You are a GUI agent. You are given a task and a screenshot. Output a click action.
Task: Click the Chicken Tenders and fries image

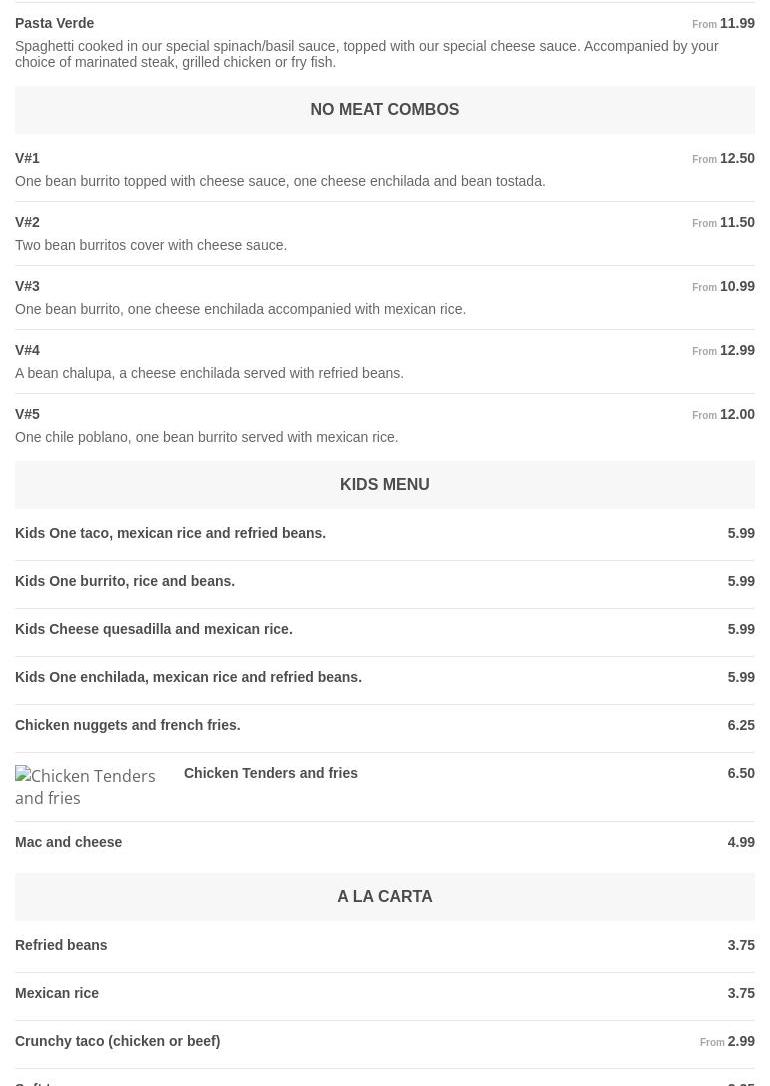tap(90, 787)
